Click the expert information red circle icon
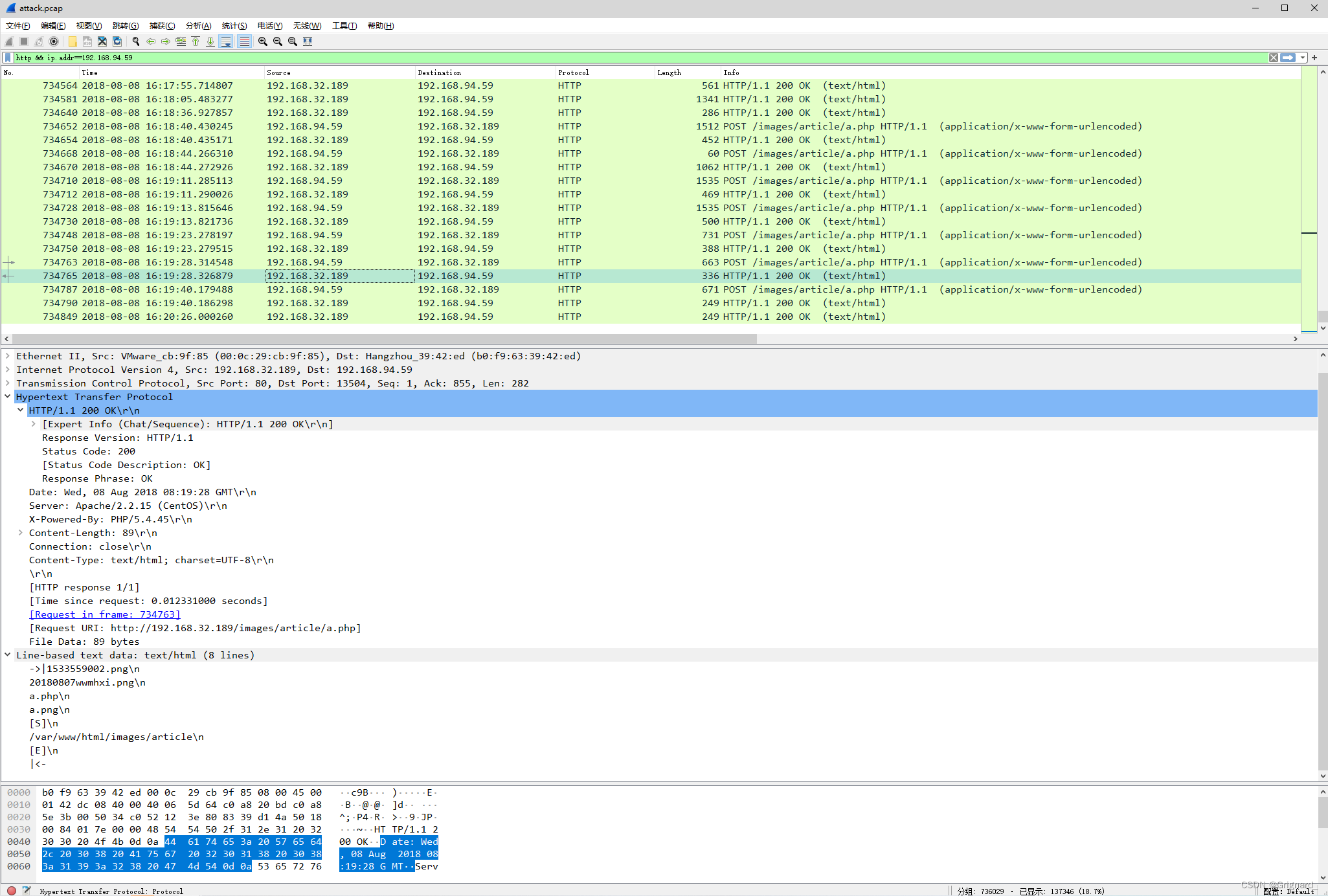The image size is (1328, 896). coord(12,891)
